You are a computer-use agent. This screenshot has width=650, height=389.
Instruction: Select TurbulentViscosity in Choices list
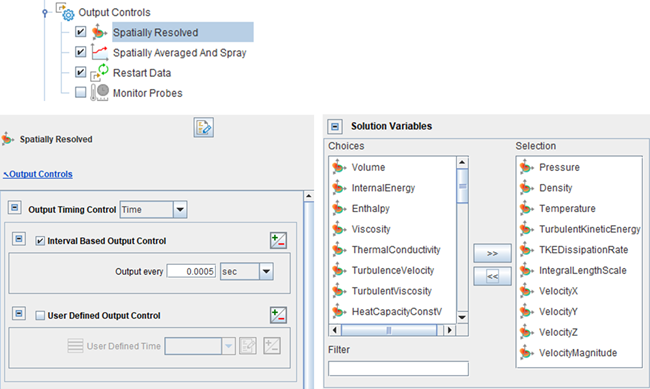(x=391, y=291)
